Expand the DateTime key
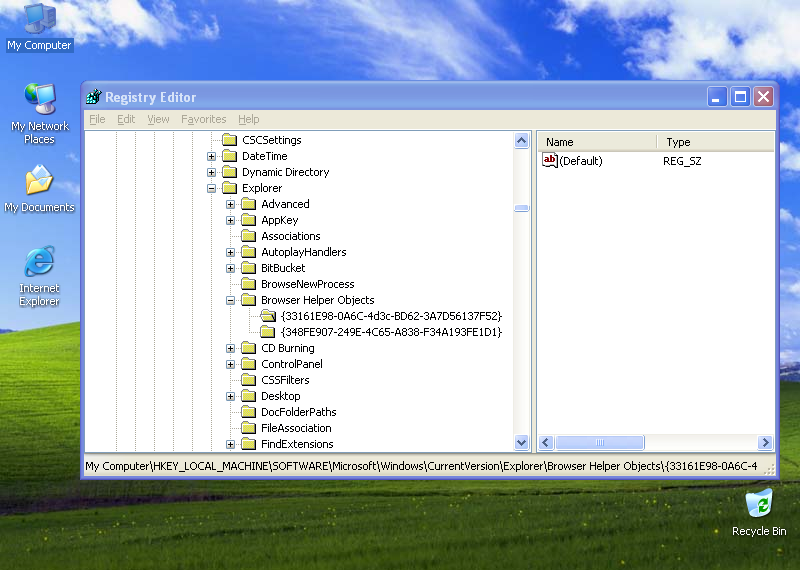This screenshot has height=570, width=800. tap(211, 156)
